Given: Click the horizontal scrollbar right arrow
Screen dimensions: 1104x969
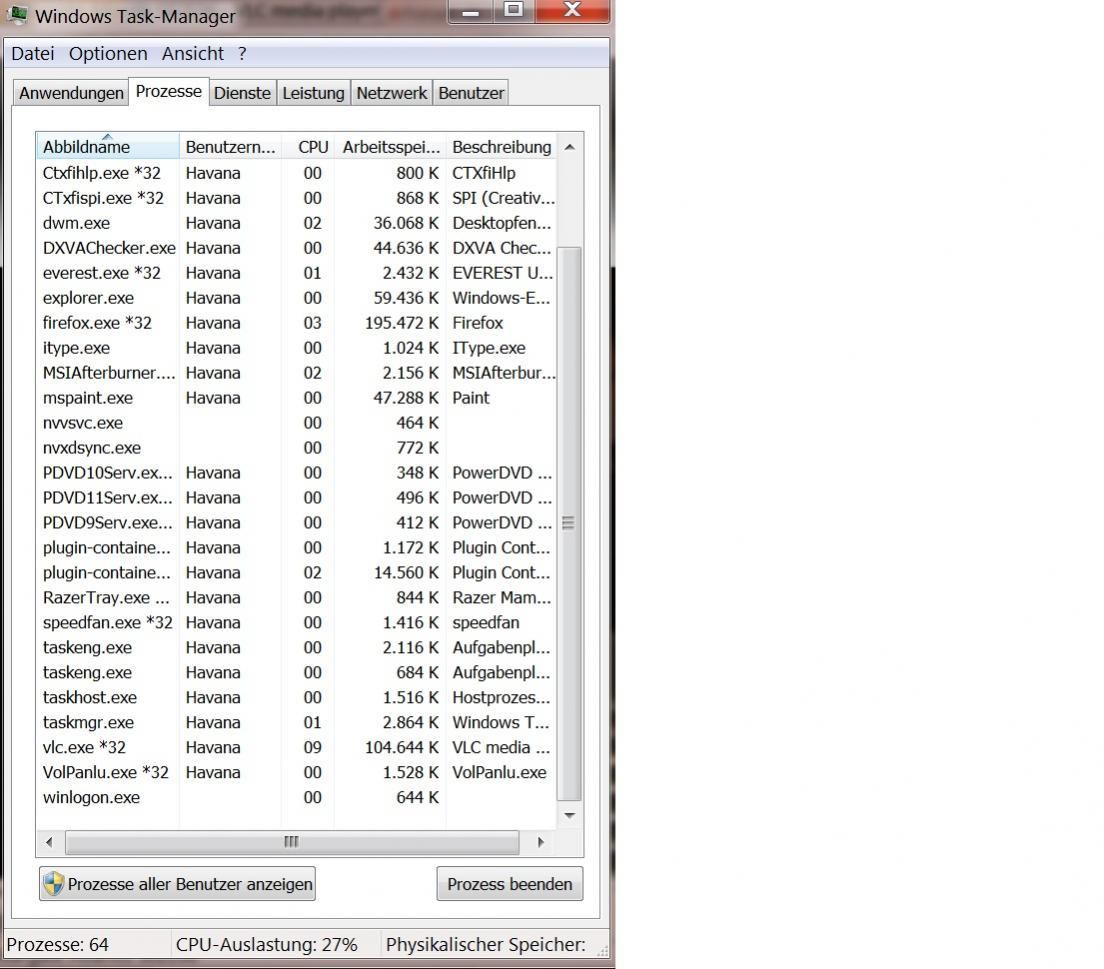Looking at the screenshot, I should tap(541, 842).
